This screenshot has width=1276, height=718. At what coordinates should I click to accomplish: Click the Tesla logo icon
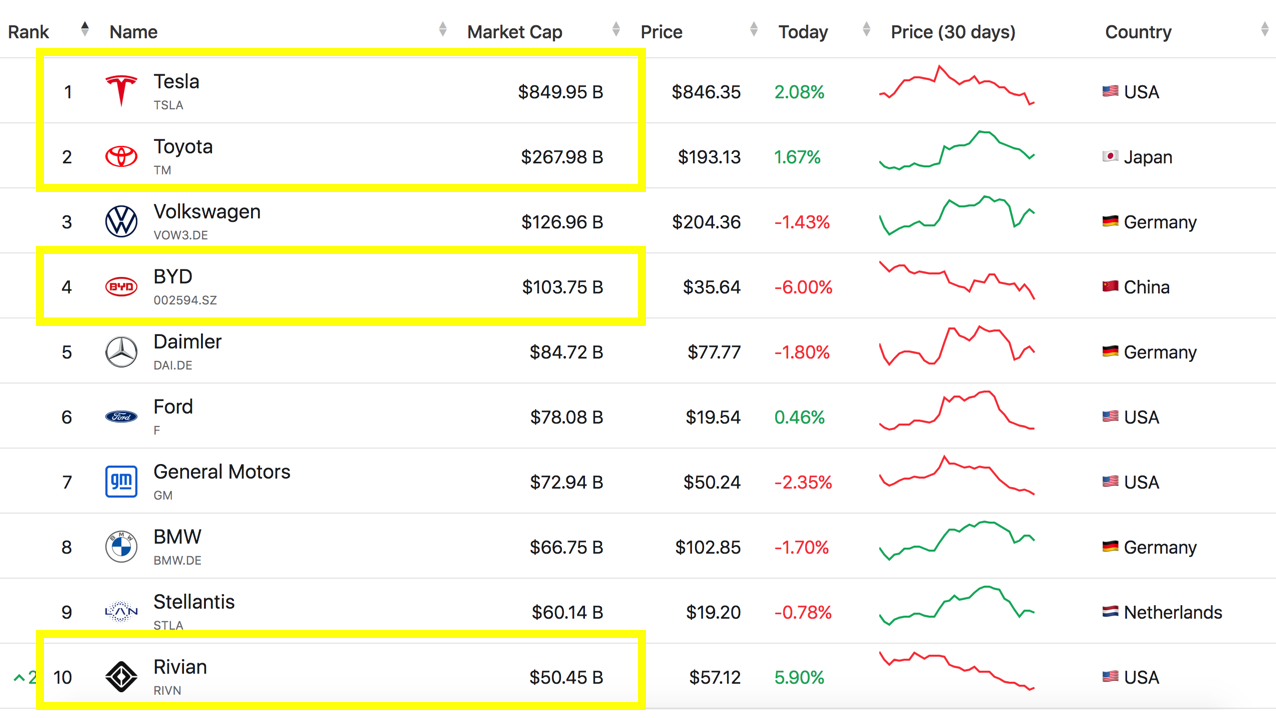point(121,91)
